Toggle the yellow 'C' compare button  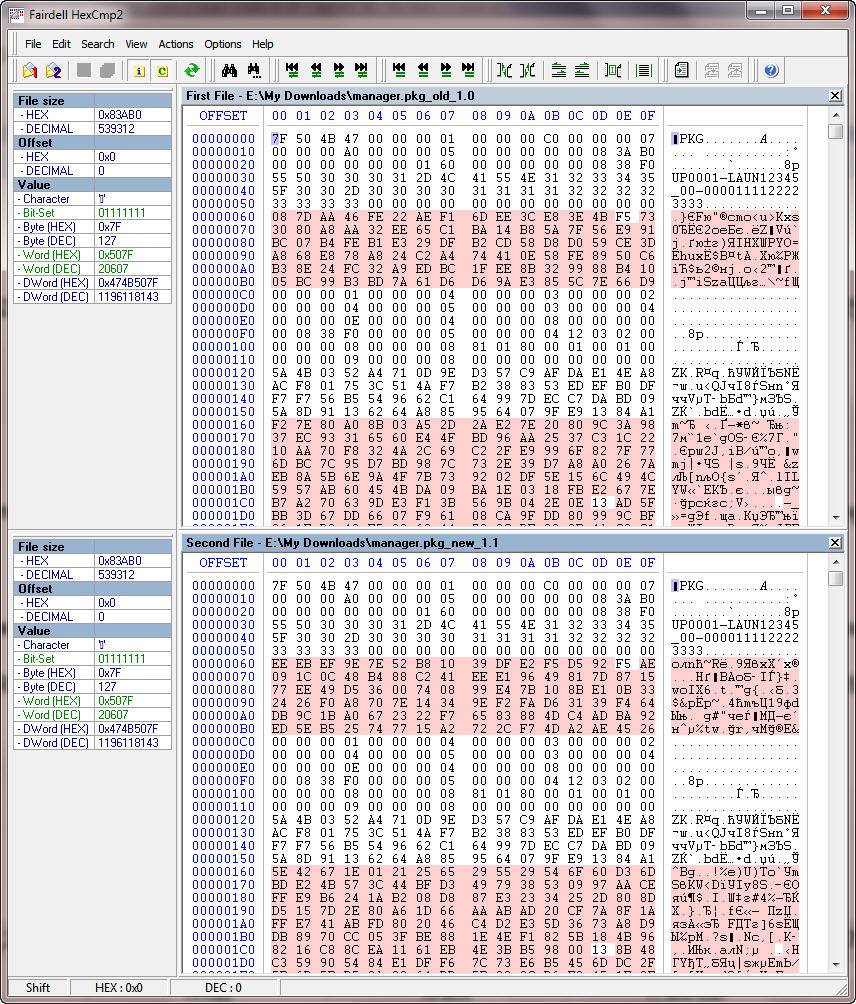click(x=163, y=70)
